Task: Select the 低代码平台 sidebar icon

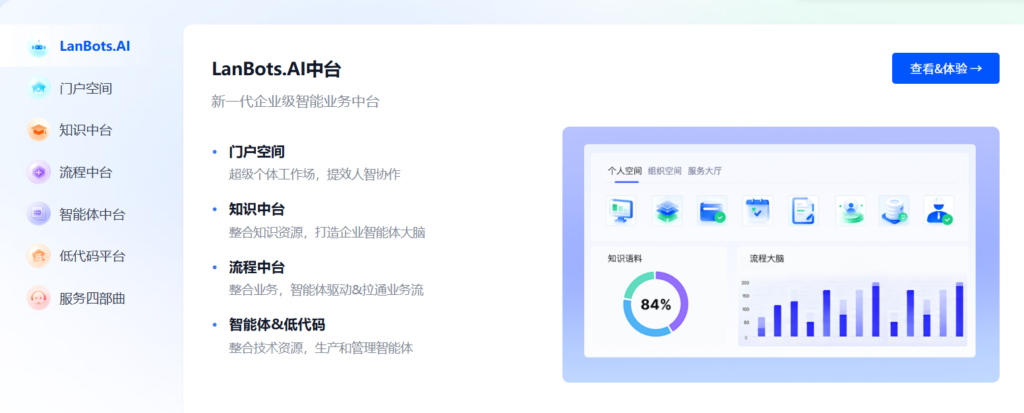Action: [39, 256]
